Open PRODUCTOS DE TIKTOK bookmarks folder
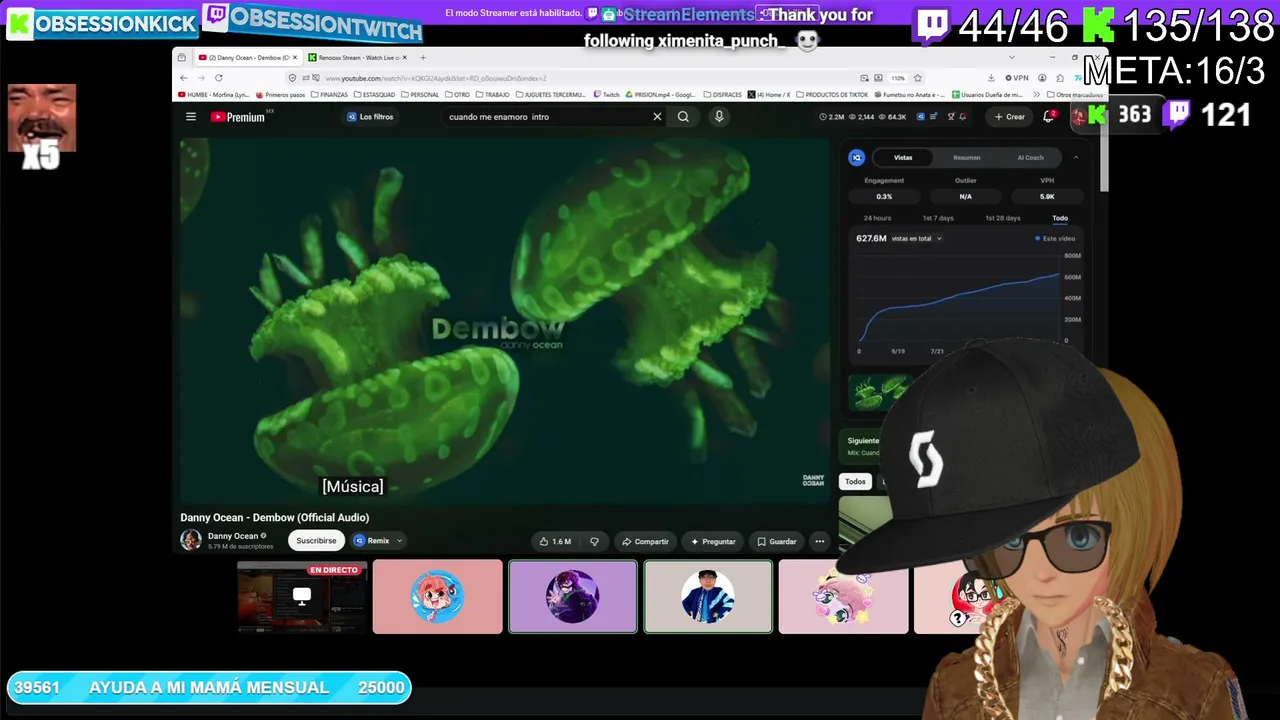 (x=832, y=95)
